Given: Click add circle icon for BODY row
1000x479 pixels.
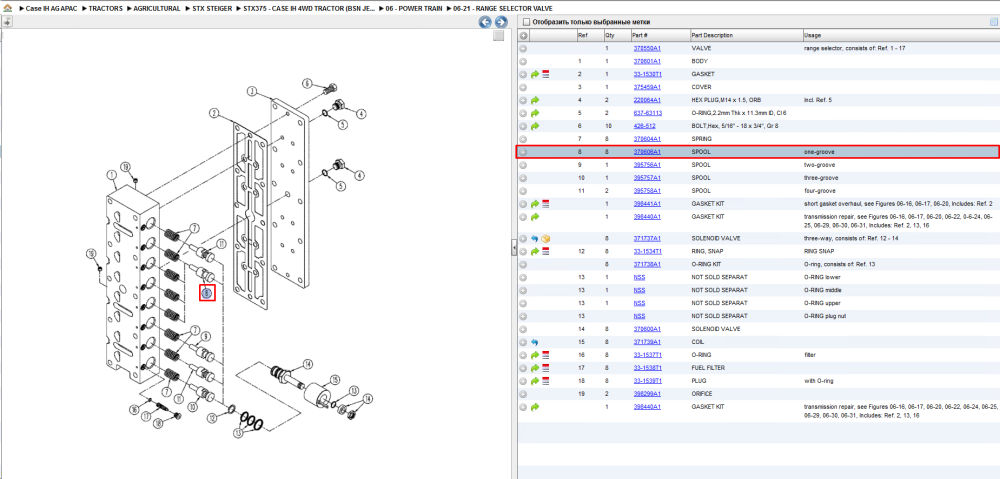Looking at the screenshot, I should click(523, 61).
